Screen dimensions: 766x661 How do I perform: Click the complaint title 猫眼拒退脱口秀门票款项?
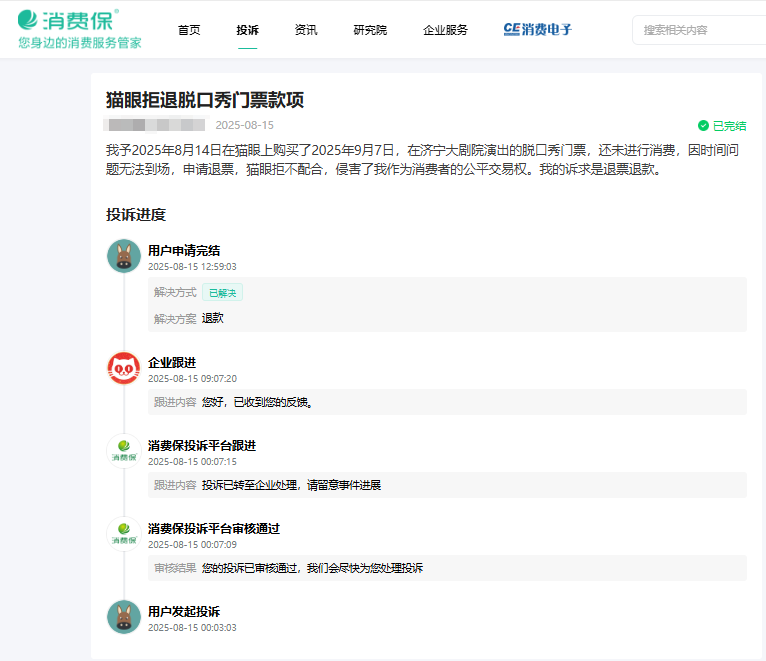click(205, 100)
